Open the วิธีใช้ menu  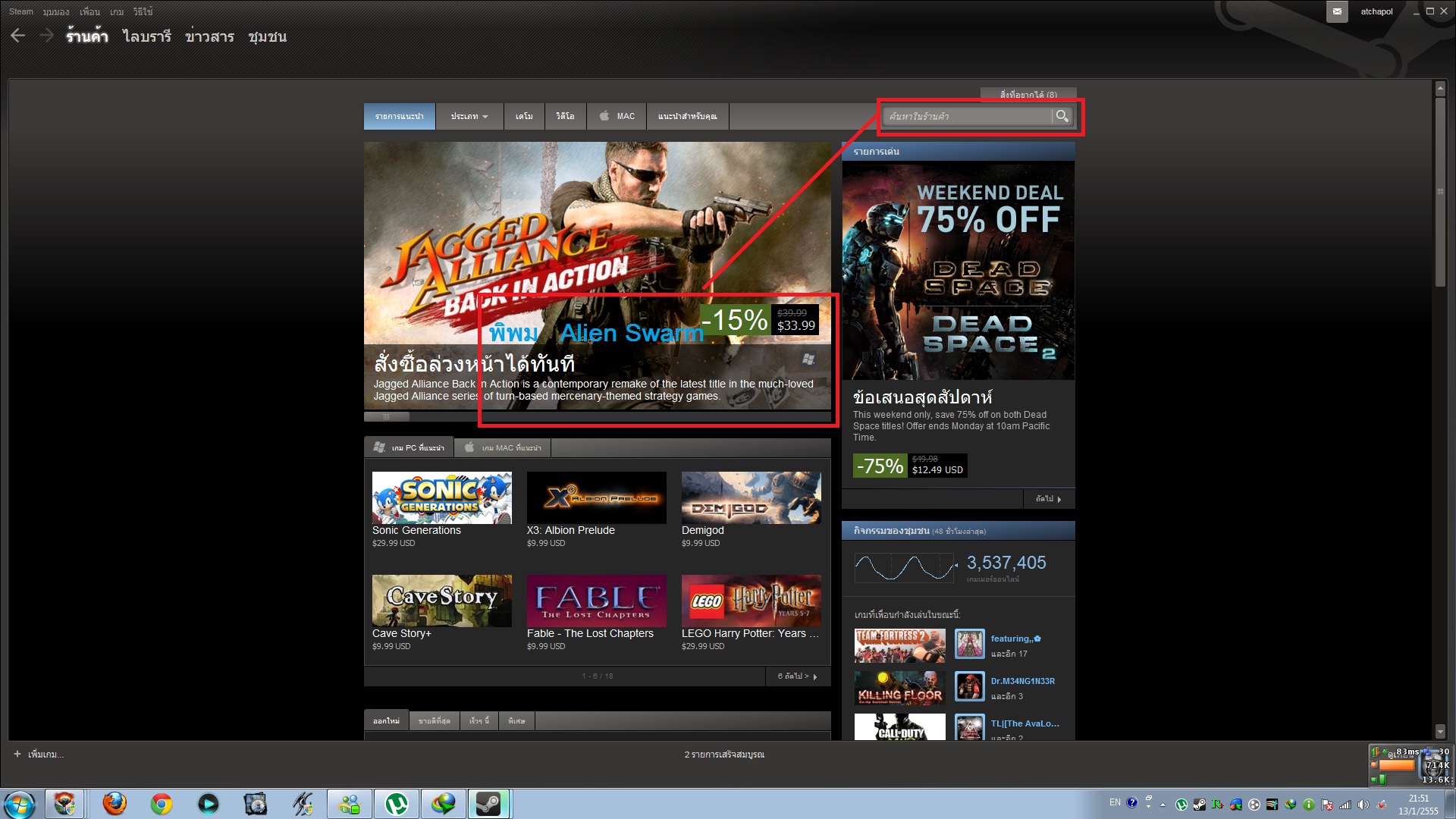[143, 11]
